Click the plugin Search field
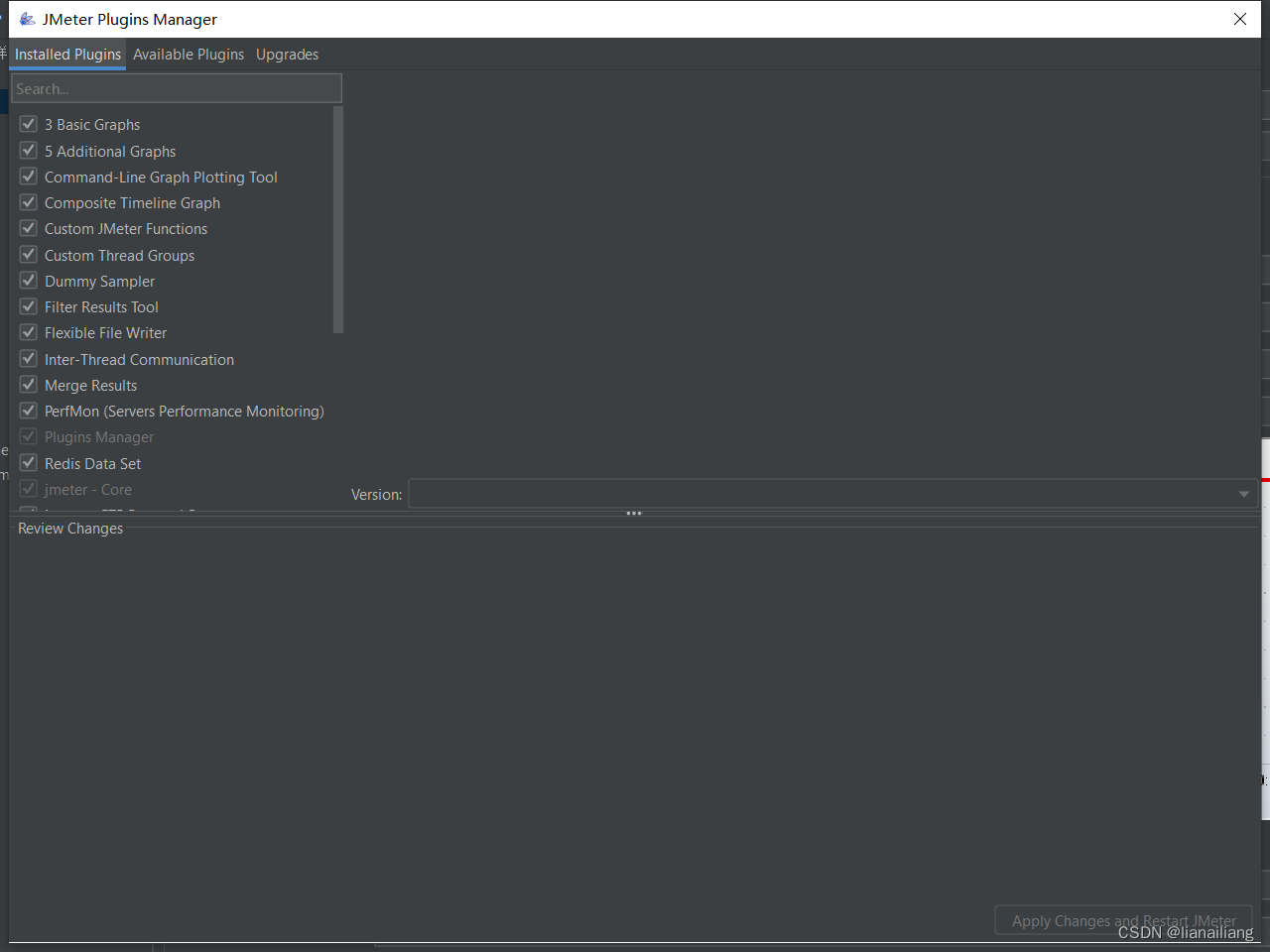Viewport: 1270px width, 952px height. [x=177, y=88]
